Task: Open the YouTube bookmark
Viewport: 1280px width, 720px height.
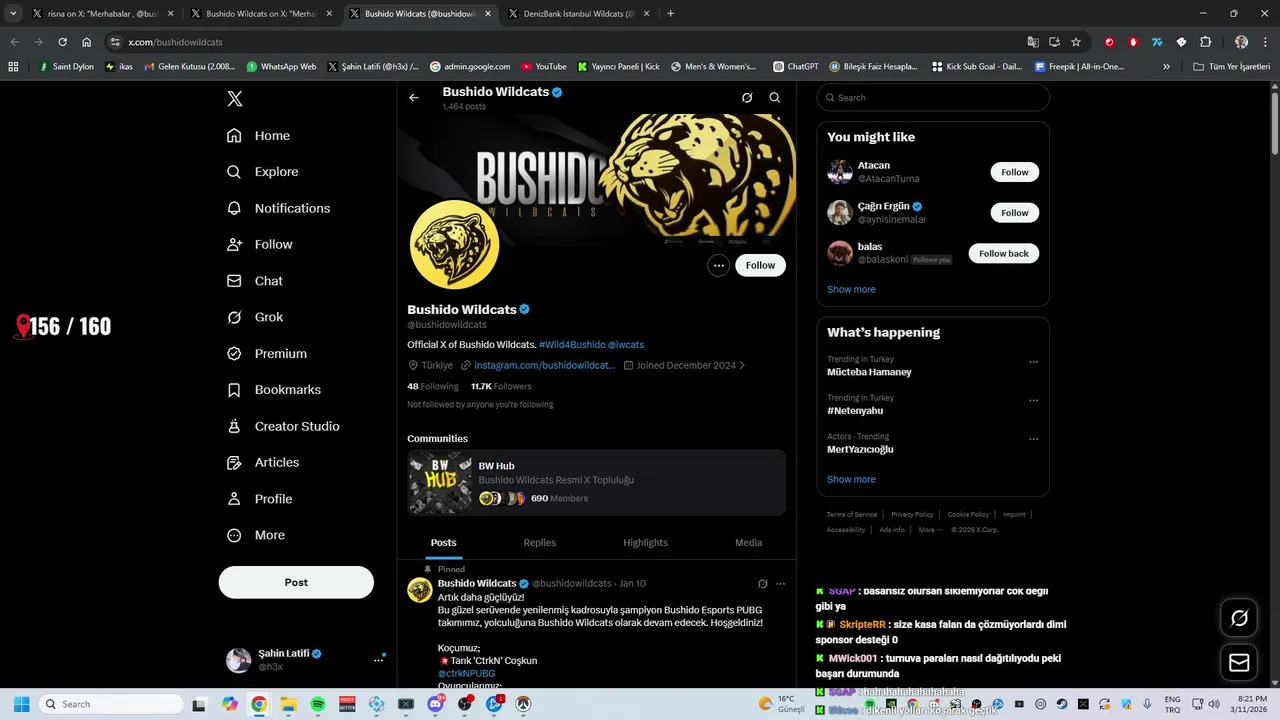Action: (543, 67)
